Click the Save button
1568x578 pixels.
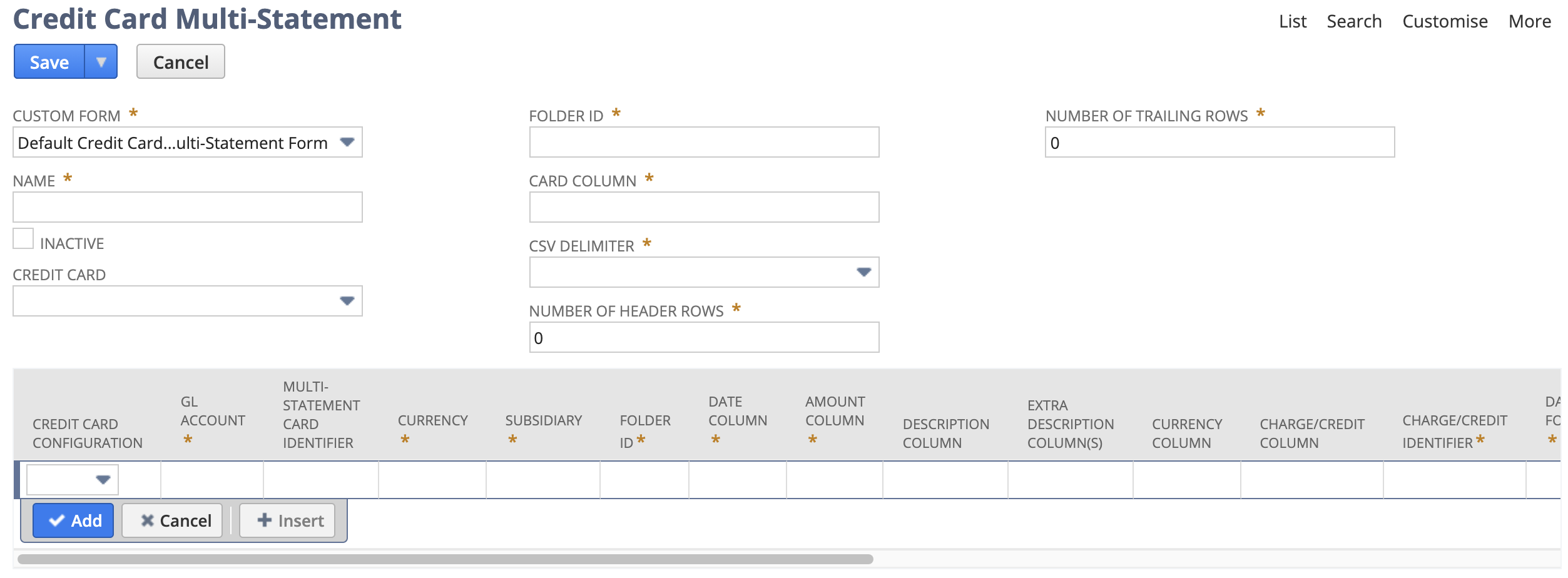[x=48, y=61]
